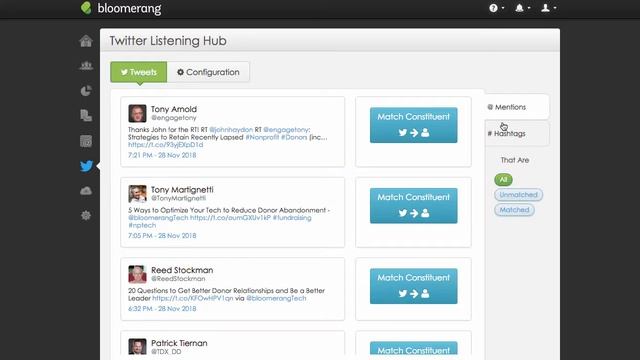Toggle the Matched filter pill

[x=514, y=210]
